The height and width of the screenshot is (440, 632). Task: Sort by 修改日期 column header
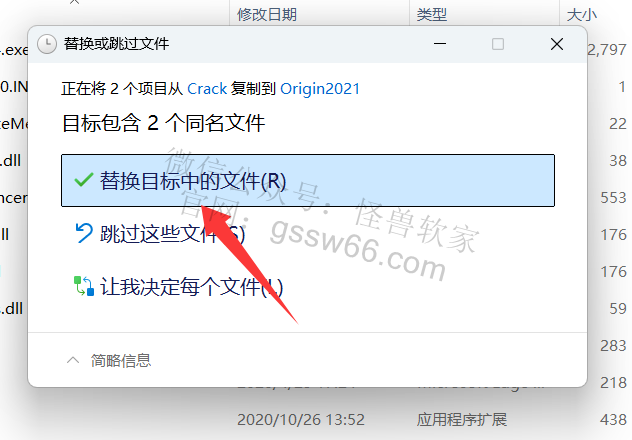267,15
